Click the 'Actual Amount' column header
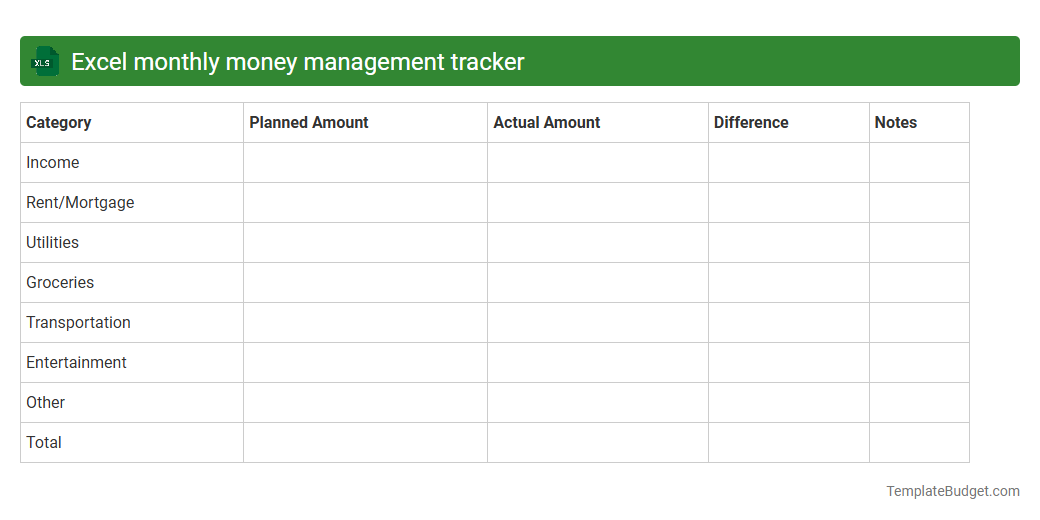This screenshot has height=520, width=1040. pos(598,123)
